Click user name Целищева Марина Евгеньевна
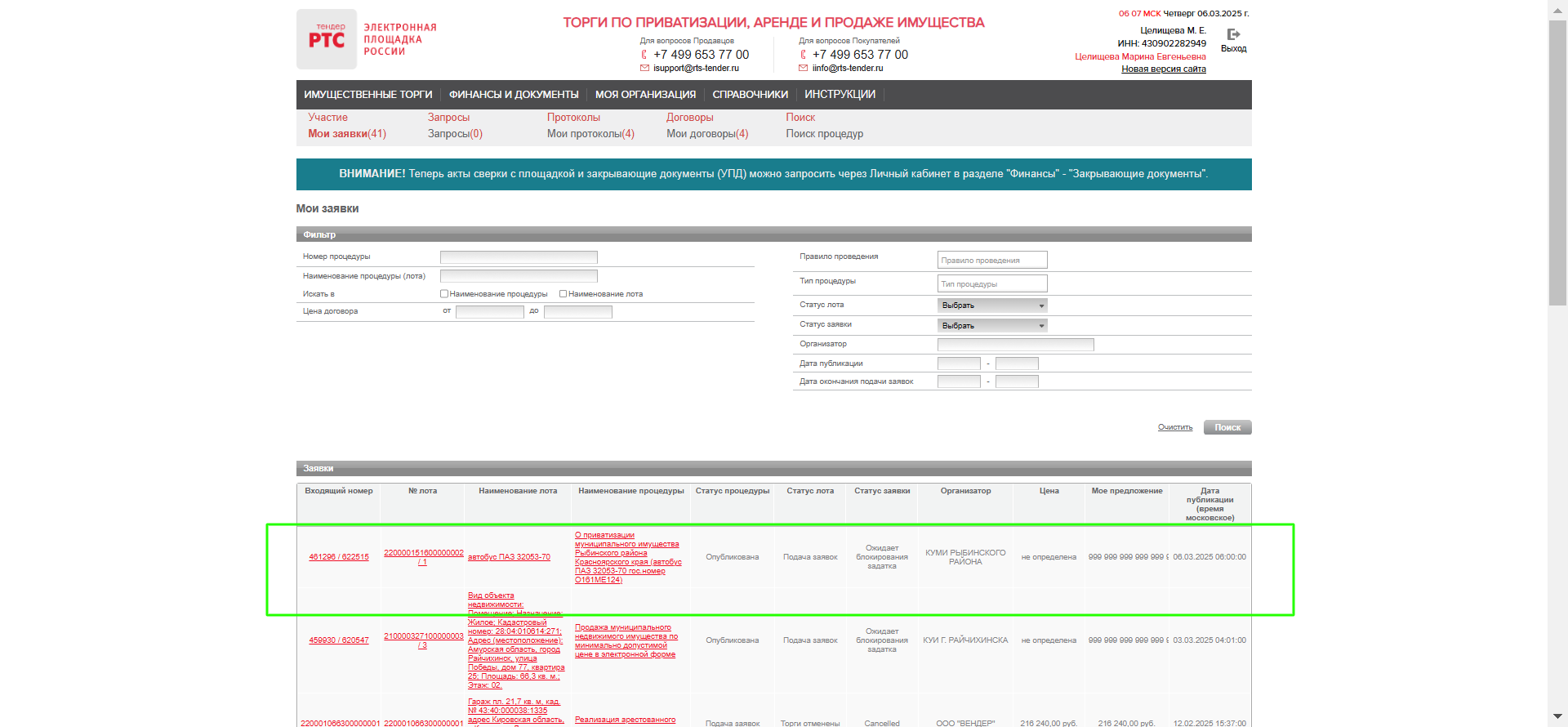Image resolution: width=1568 pixels, height=727 pixels. coord(1140,56)
